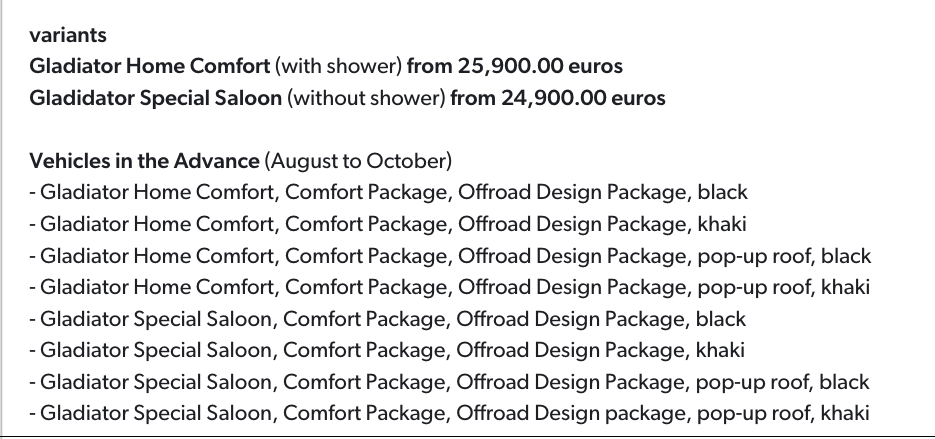Select the Special Saloon black line without pop-up roof
The width and height of the screenshot is (935, 439).
pyautogui.click(x=387, y=320)
